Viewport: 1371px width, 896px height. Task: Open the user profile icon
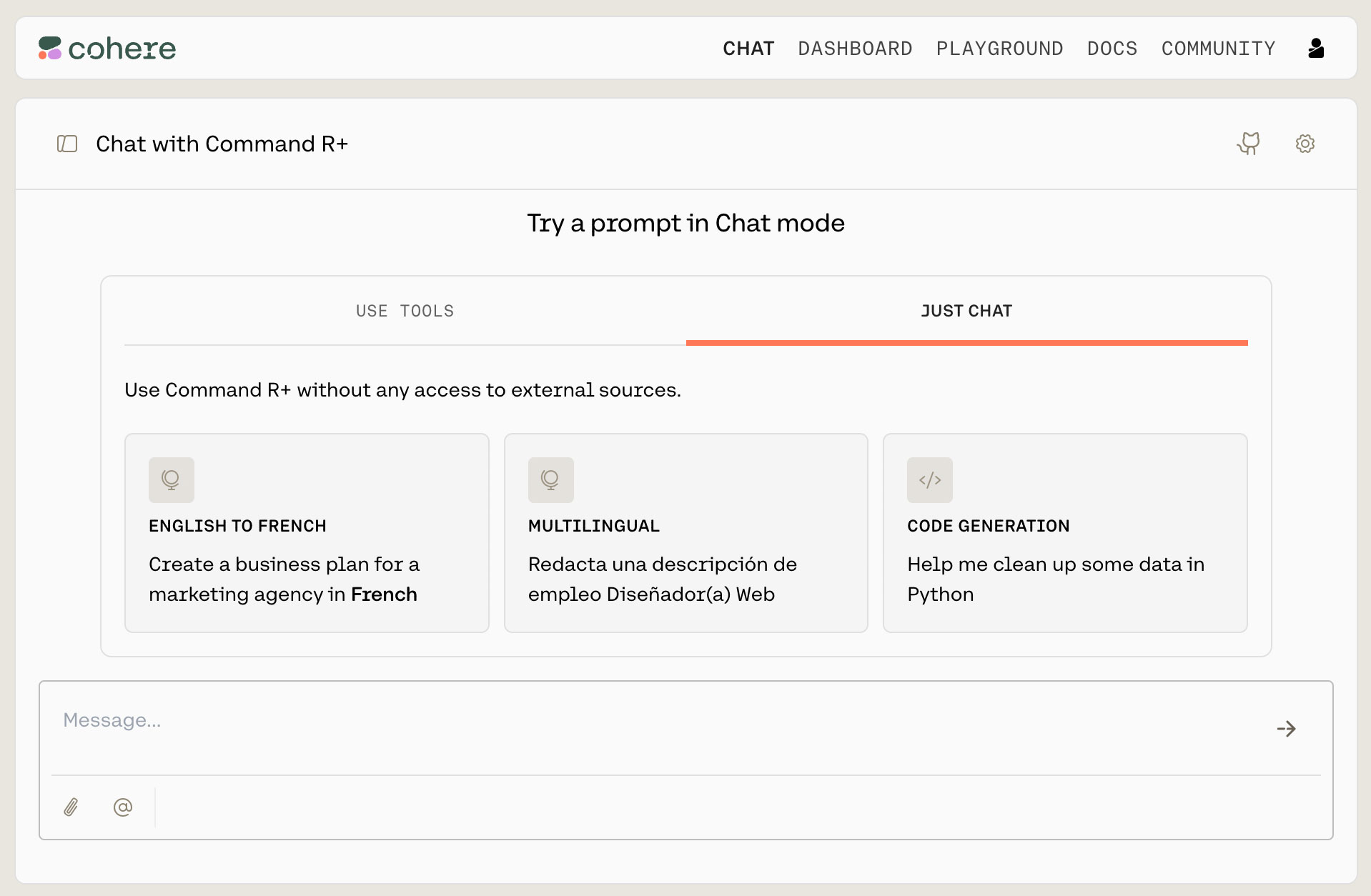[1316, 49]
